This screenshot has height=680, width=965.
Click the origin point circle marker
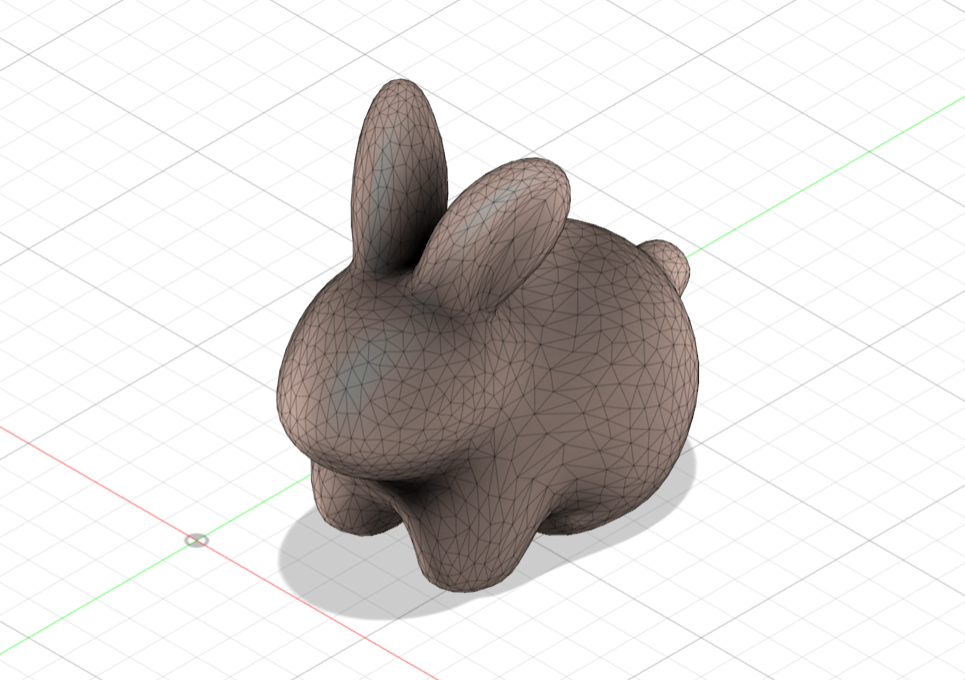[197, 540]
